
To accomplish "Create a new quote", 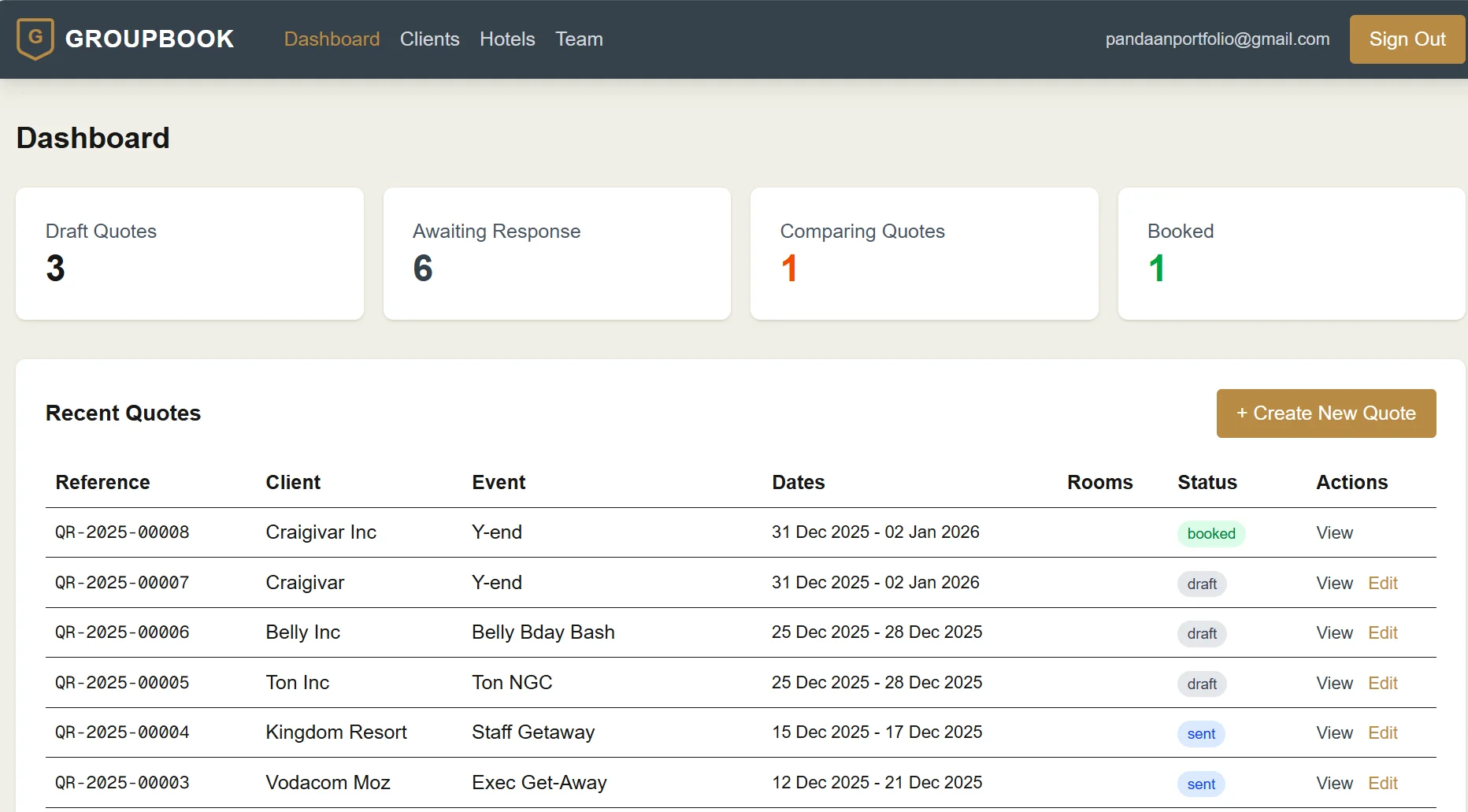I will (1325, 413).
